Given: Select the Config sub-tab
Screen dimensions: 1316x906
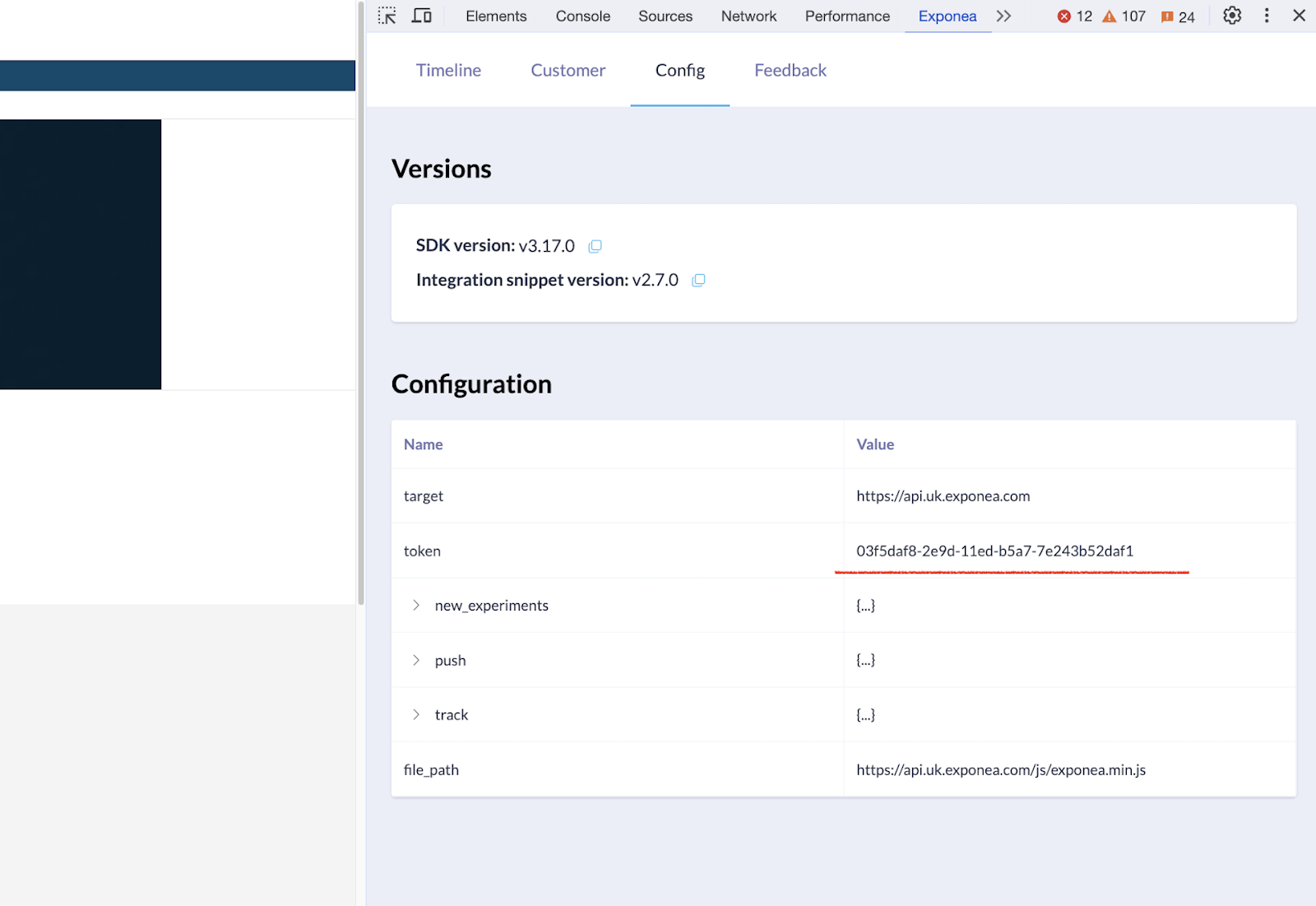Looking at the screenshot, I should coord(680,71).
